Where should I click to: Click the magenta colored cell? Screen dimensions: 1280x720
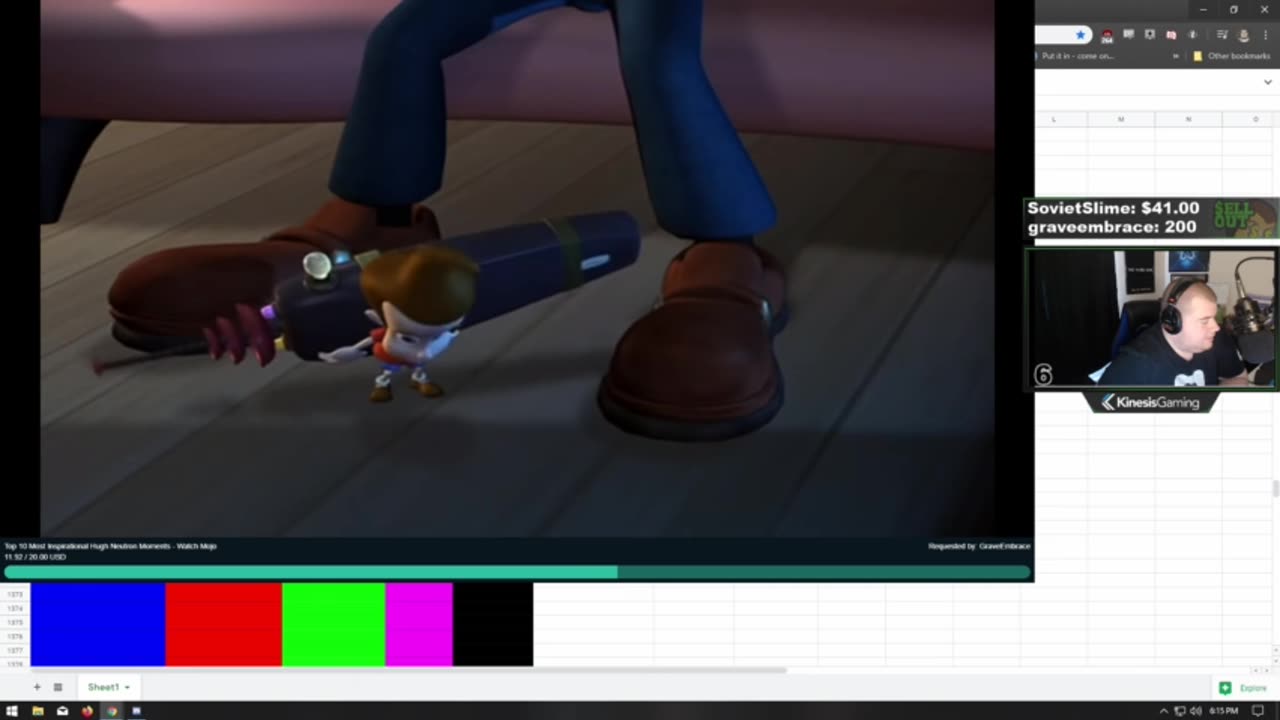[x=419, y=624]
